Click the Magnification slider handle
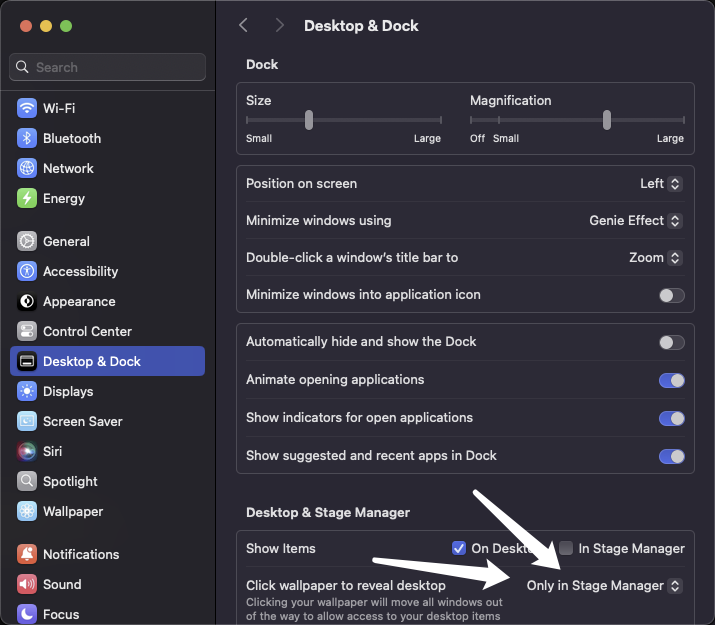 tap(606, 120)
